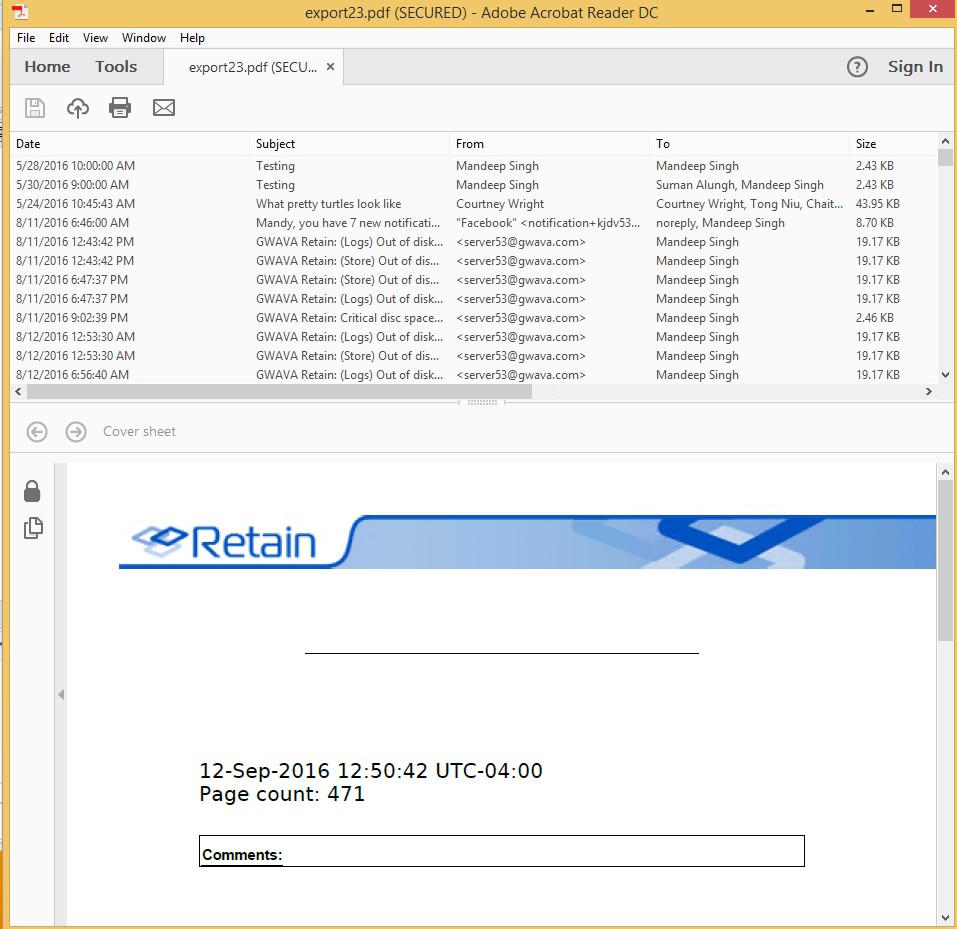Click the document pane vertical scrollbar thumb
The height and width of the screenshot is (929, 957).
click(945, 560)
